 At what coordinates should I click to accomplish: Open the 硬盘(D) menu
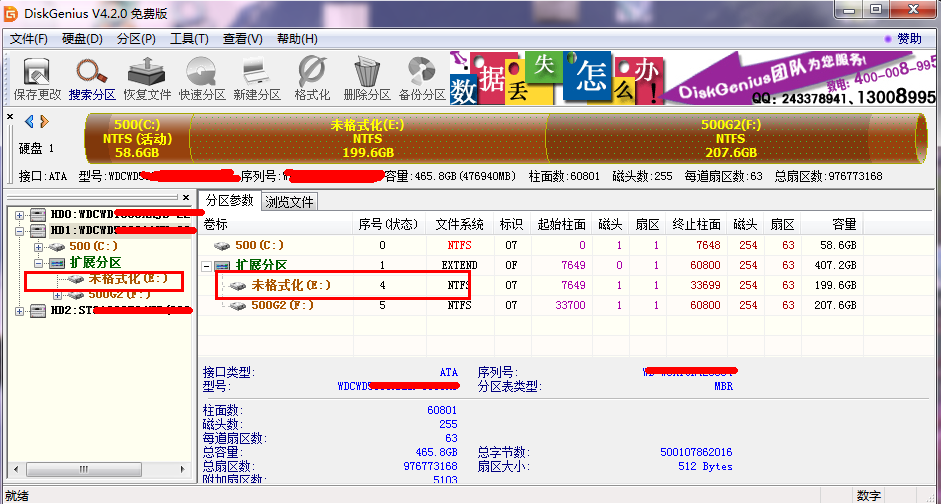pyautogui.click(x=82, y=39)
